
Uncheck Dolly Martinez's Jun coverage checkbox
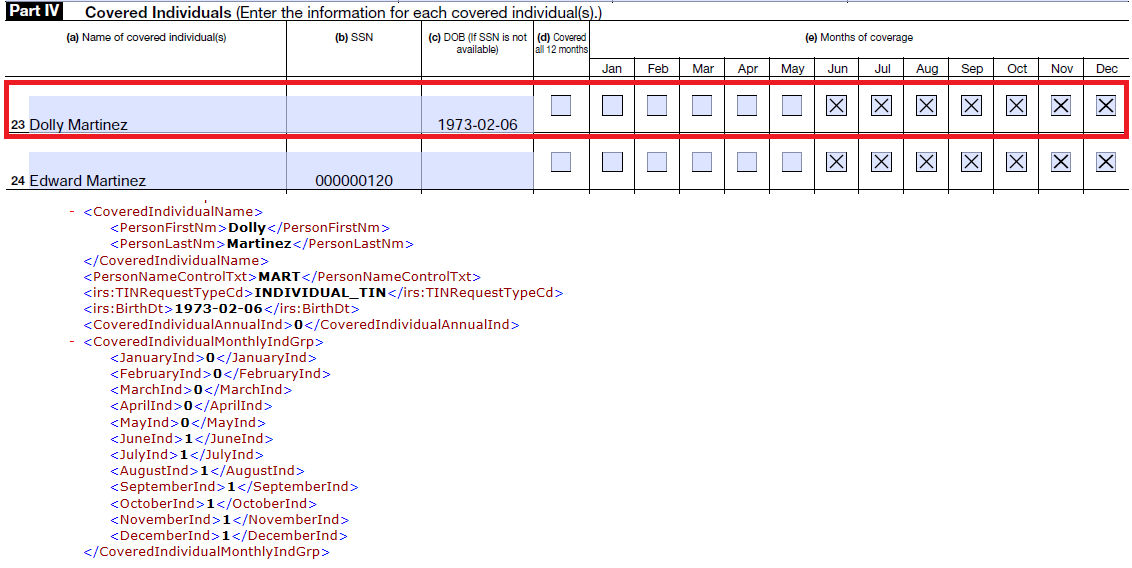pos(836,105)
